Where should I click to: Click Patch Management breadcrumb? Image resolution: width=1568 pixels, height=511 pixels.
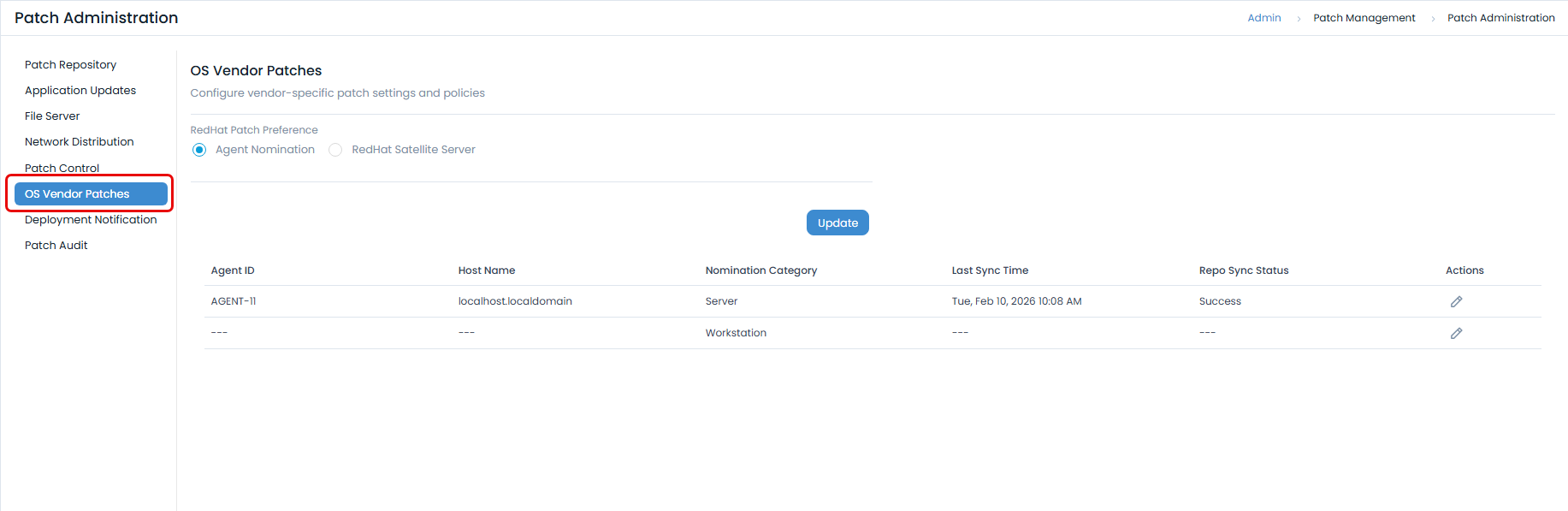click(x=1364, y=18)
